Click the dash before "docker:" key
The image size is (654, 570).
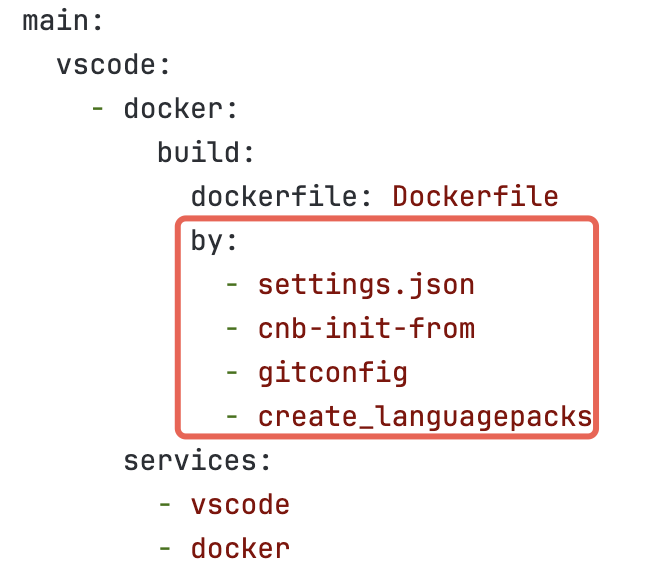click(x=98, y=109)
